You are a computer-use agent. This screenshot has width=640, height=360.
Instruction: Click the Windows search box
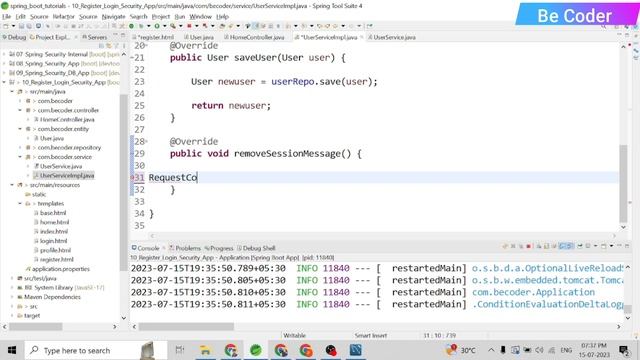(96, 350)
